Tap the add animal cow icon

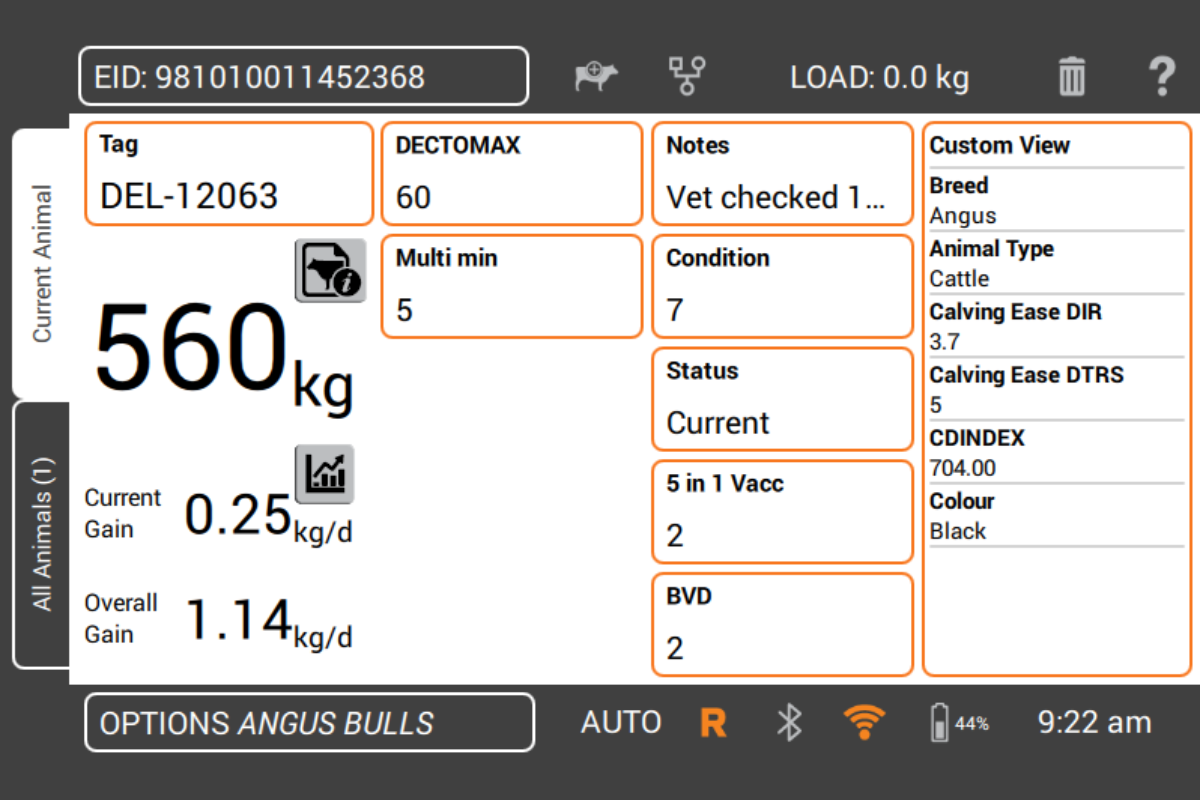(597, 77)
